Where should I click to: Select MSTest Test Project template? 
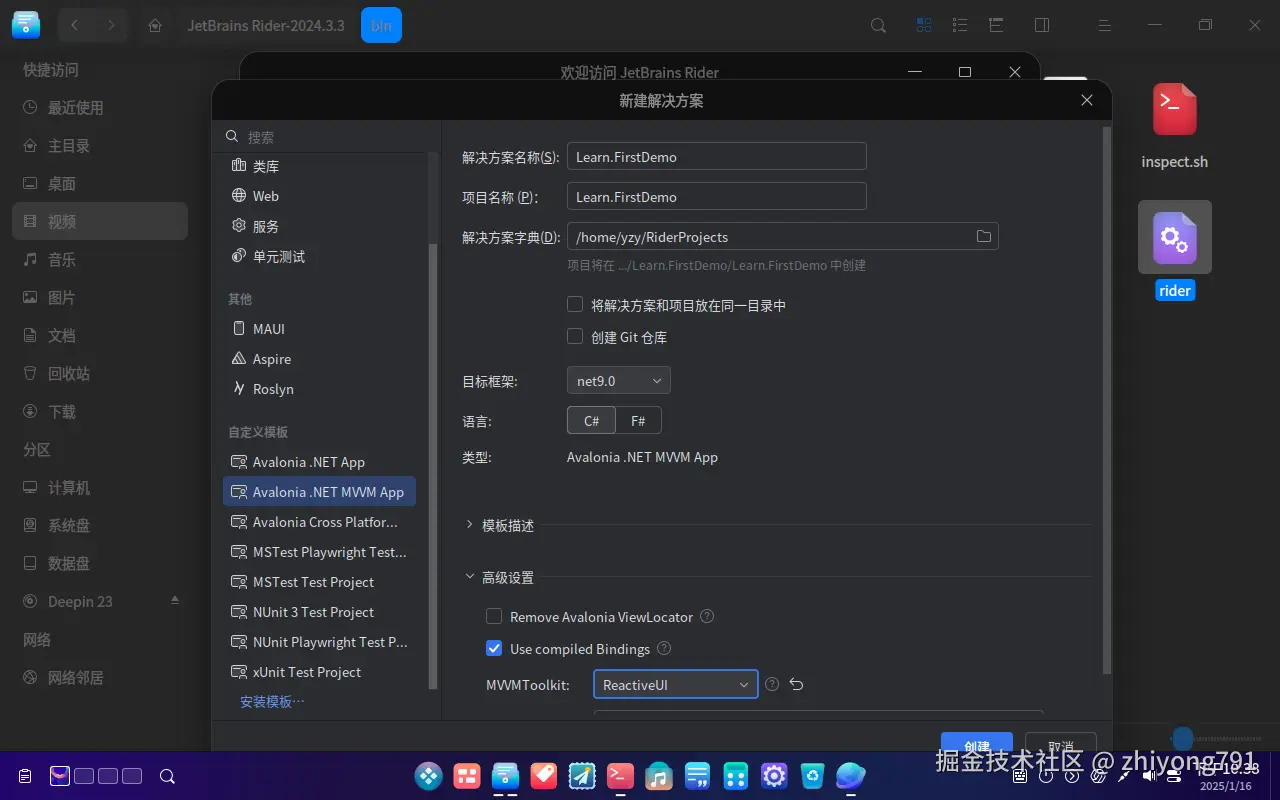point(319,582)
